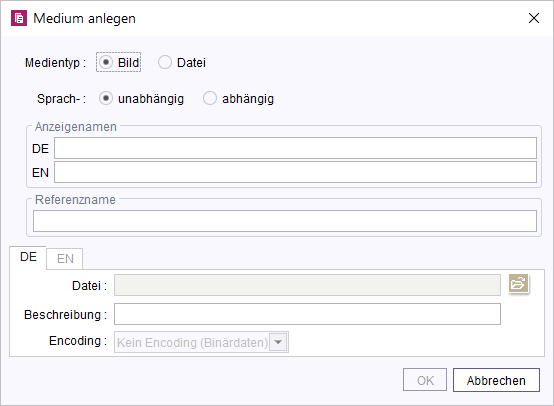The width and height of the screenshot is (554, 406).
Task: Click into the Referenzname input field
Action: (x=285, y=221)
